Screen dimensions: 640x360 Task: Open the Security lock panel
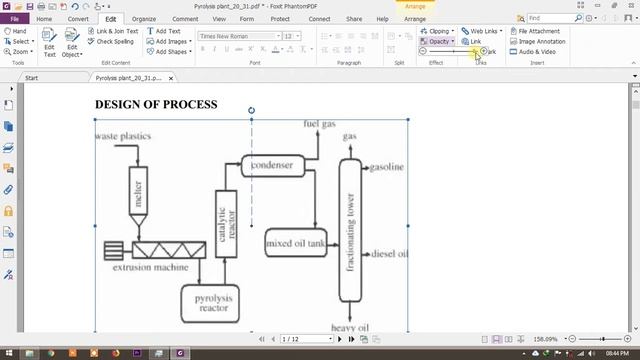tap(8, 211)
